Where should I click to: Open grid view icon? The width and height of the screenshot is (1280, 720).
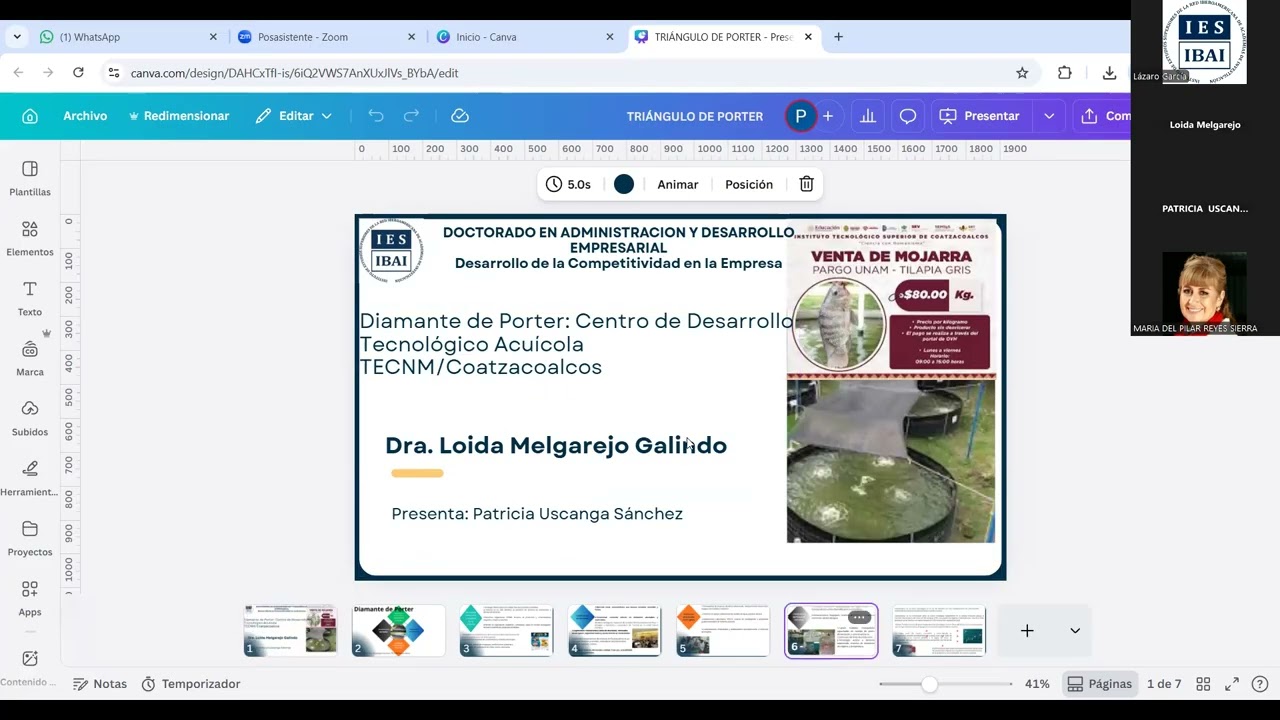[1204, 684]
